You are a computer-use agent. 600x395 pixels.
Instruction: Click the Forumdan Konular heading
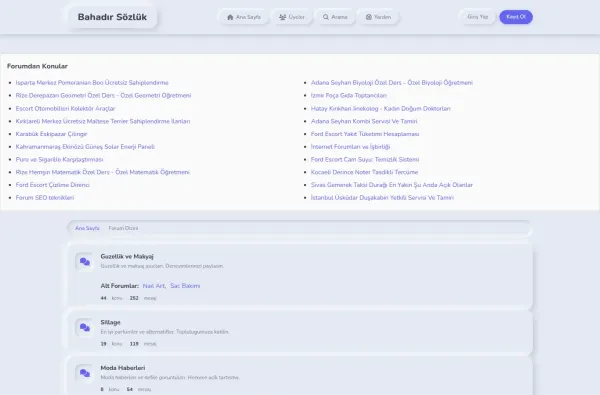(x=38, y=66)
